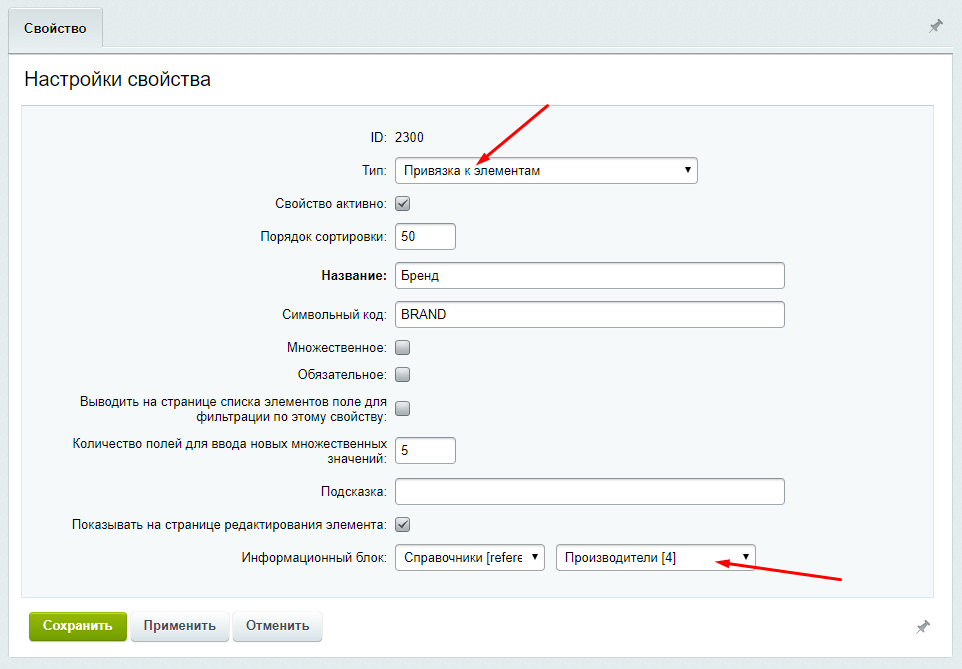Click the empty 'Подсказка' input field
Image resolution: width=962 pixels, height=669 pixels.
tap(590, 492)
